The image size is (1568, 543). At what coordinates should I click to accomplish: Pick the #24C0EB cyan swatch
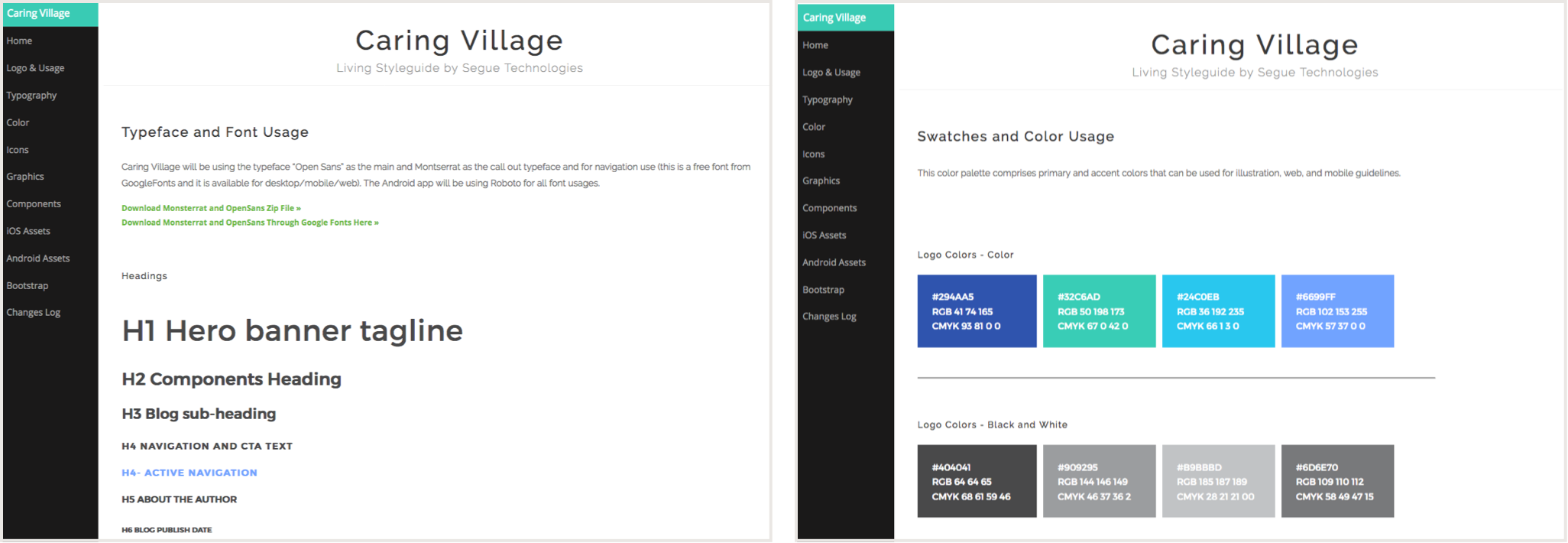click(1218, 311)
